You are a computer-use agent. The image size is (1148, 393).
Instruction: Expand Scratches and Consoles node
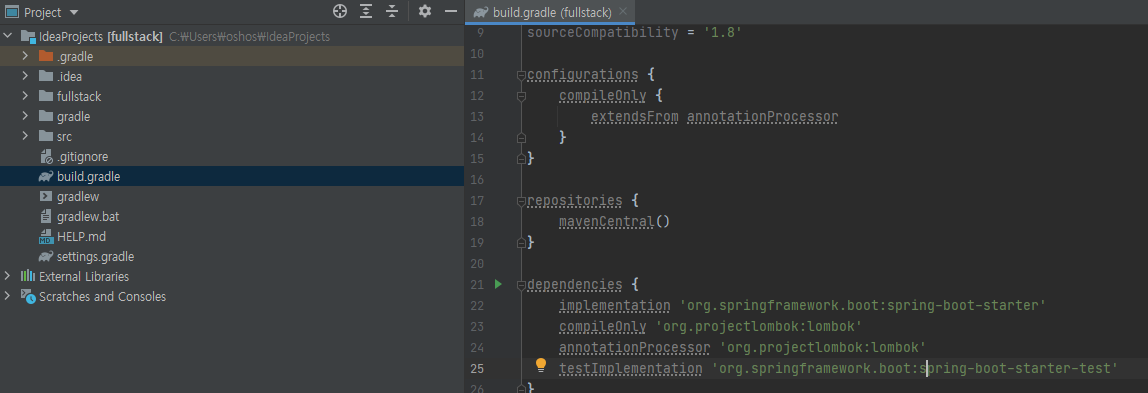tap(8, 296)
